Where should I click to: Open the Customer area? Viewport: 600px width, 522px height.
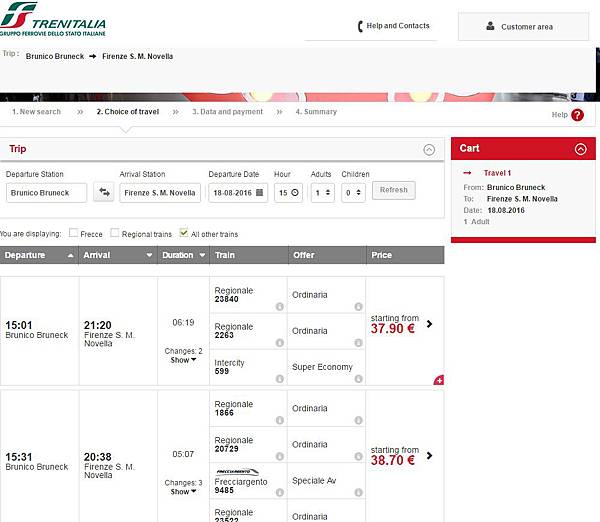pyautogui.click(x=523, y=26)
